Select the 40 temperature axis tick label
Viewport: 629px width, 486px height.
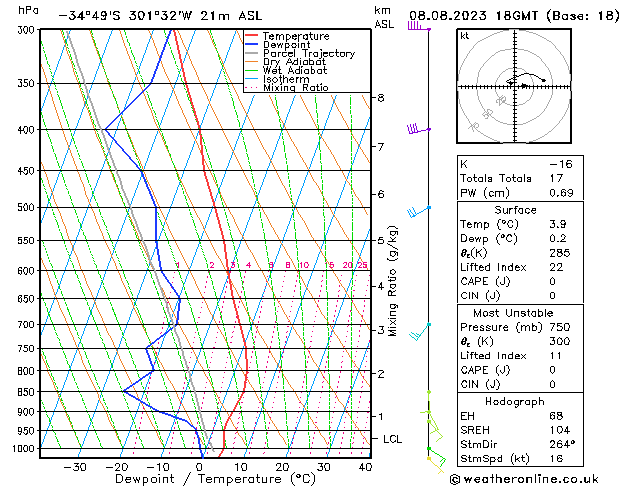pyautogui.click(x=365, y=467)
